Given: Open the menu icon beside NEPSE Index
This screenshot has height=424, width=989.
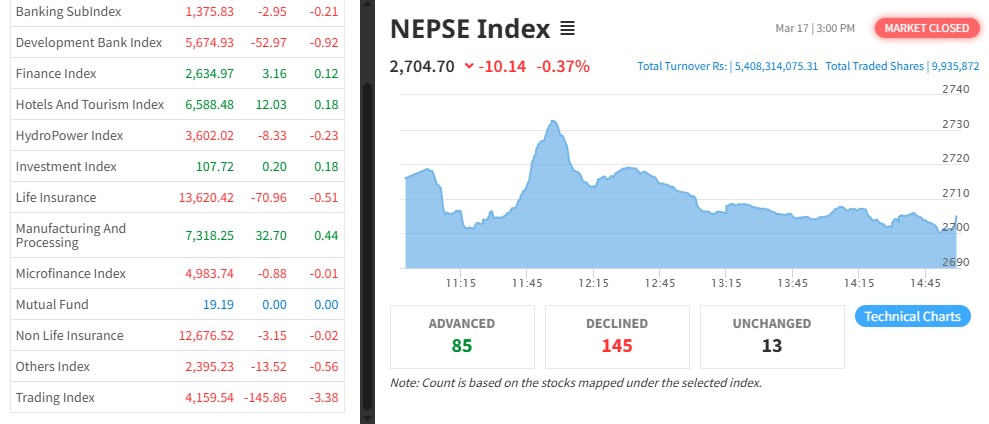Looking at the screenshot, I should click(x=568, y=29).
